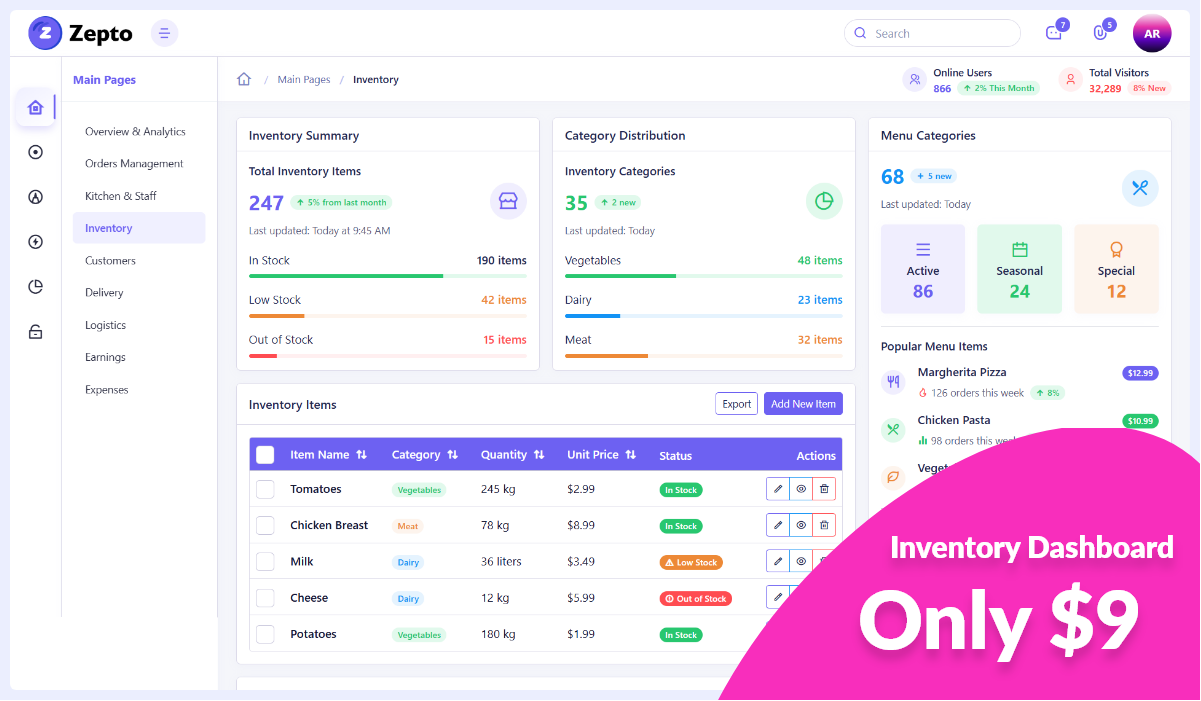Check the select-all checkbox in the table header

coord(265,454)
